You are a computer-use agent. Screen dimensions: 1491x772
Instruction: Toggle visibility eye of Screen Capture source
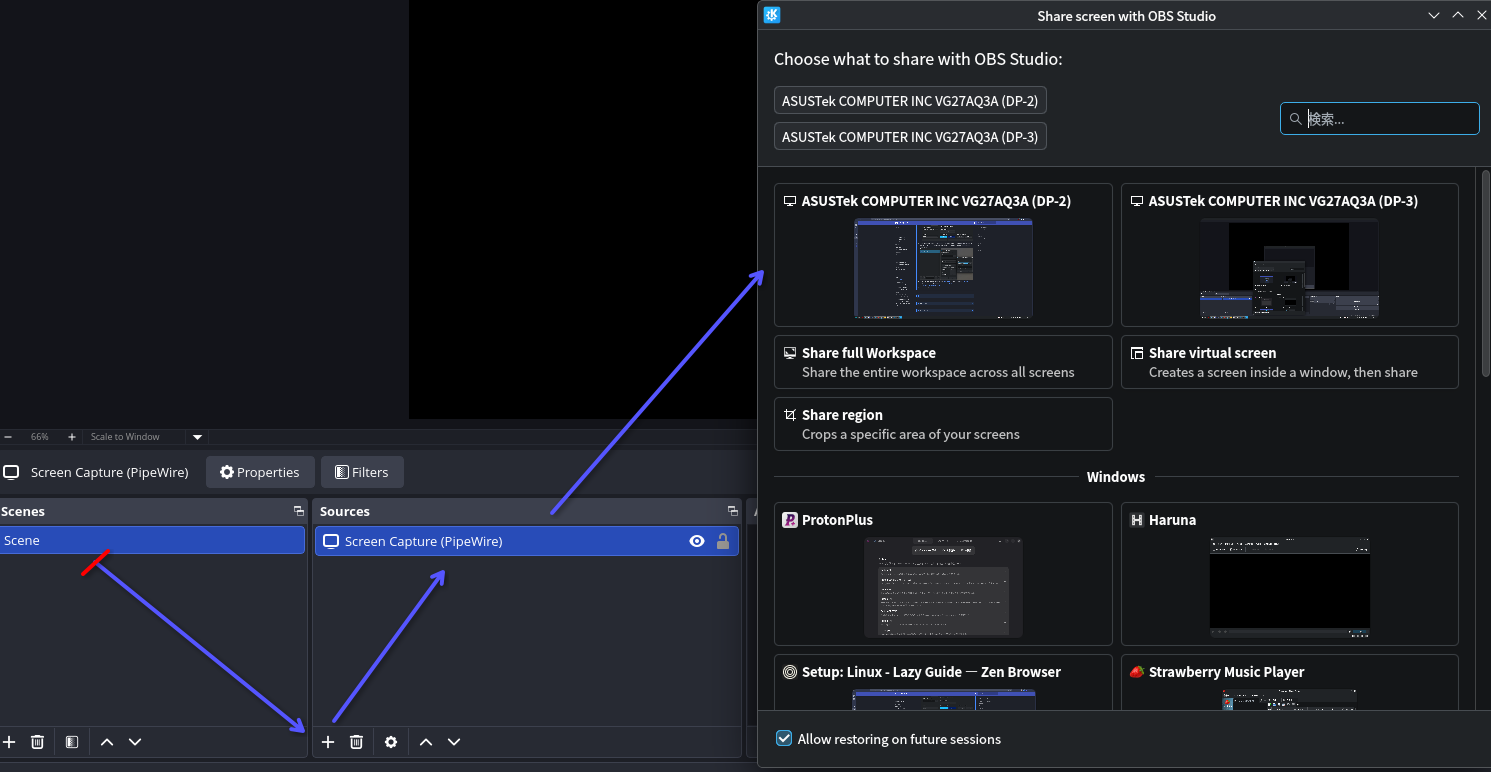click(697, 541)
